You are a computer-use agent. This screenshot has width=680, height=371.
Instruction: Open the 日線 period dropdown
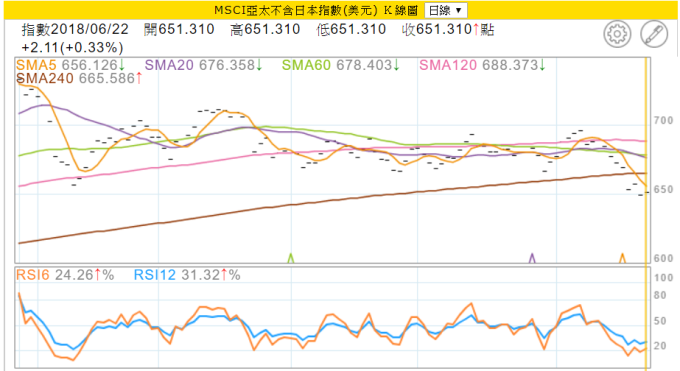[x=446, y=10]
